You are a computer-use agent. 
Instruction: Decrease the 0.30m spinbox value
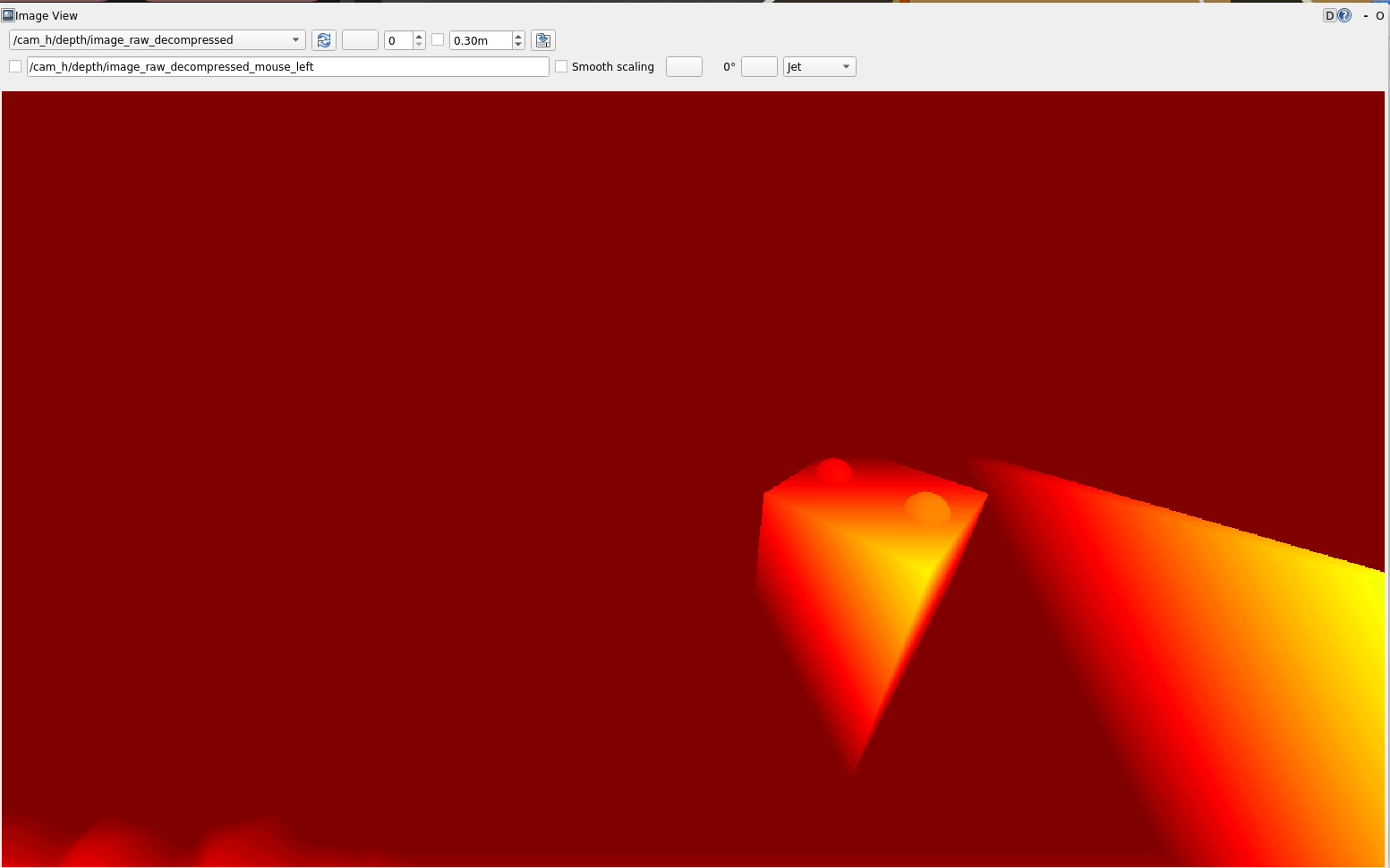pos(518,45)
